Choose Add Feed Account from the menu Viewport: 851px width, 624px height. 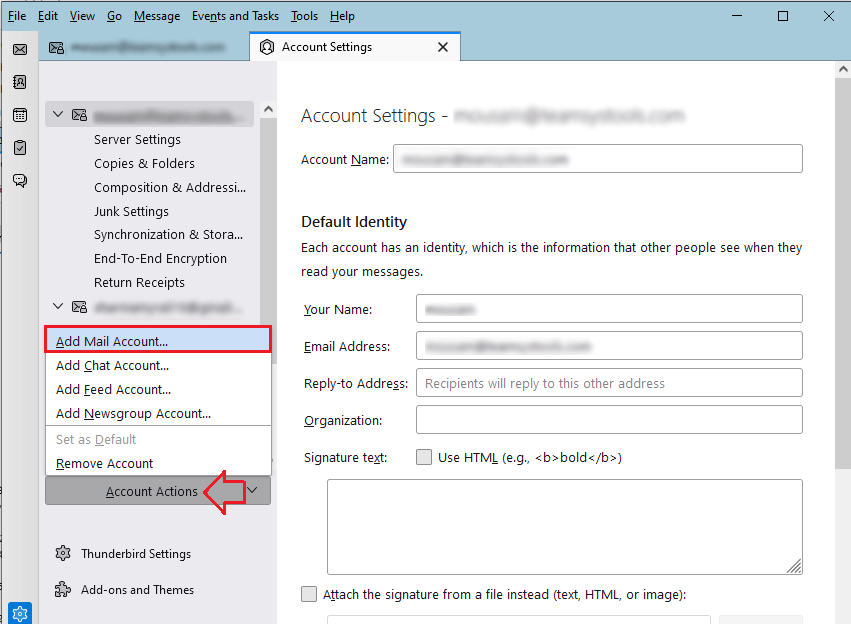[x=158, y=389]
